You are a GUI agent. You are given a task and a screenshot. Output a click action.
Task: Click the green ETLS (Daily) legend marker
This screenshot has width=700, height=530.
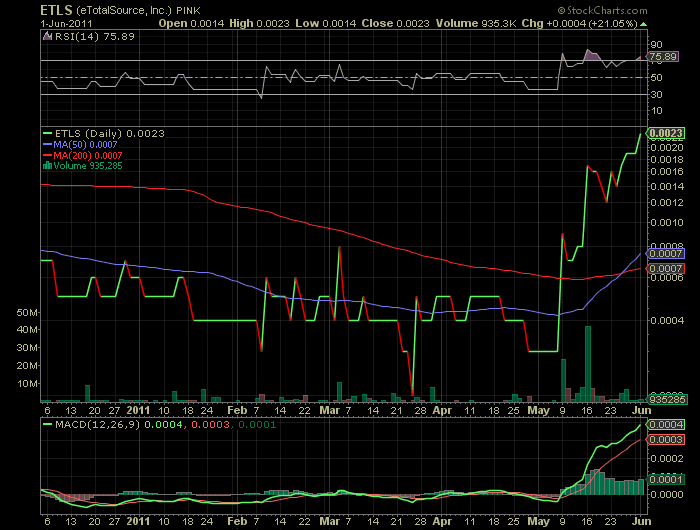click(49, 133)
